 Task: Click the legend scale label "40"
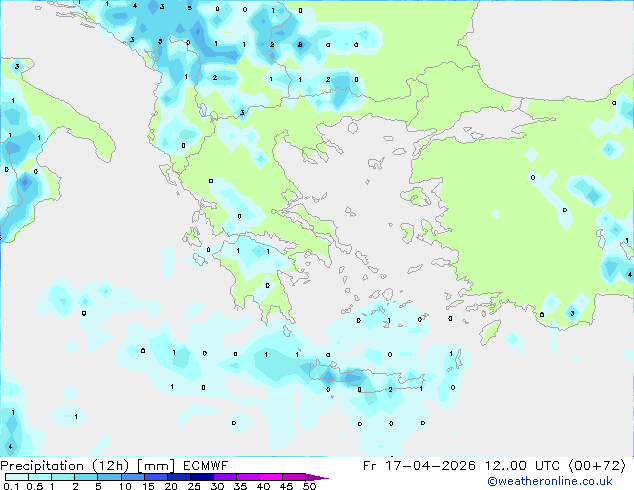tap(263, 486)
